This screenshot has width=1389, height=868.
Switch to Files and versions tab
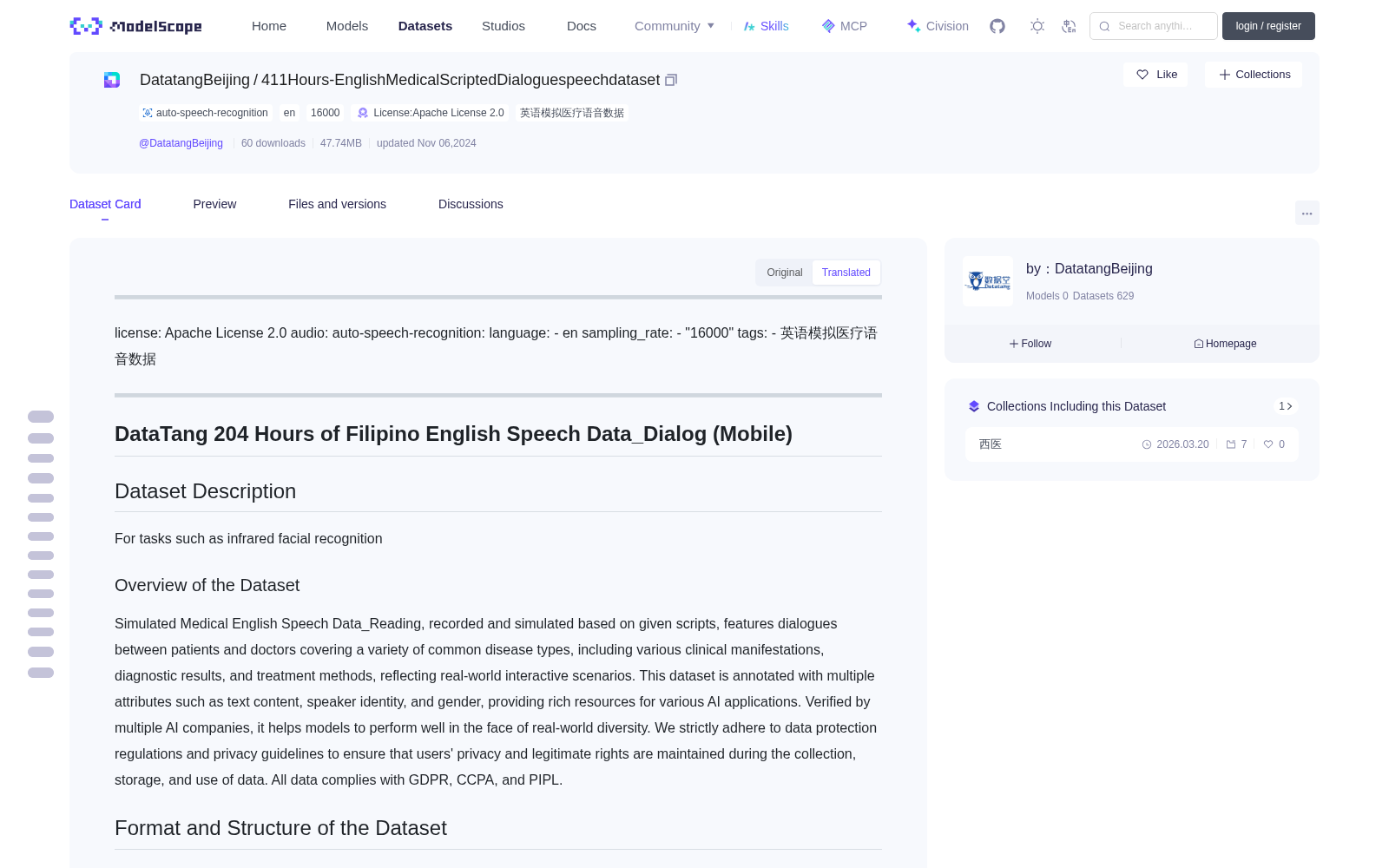click(337, 204)
